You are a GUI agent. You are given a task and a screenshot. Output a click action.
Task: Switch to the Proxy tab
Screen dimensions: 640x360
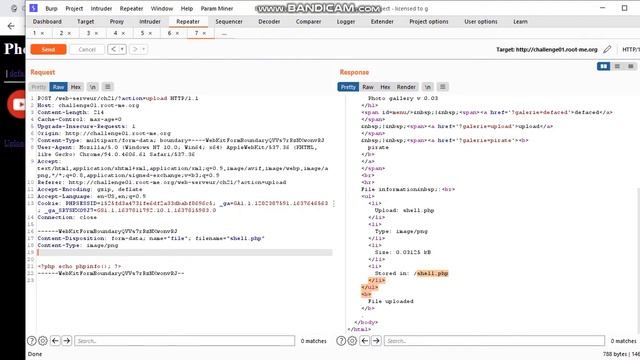(116, 21)
